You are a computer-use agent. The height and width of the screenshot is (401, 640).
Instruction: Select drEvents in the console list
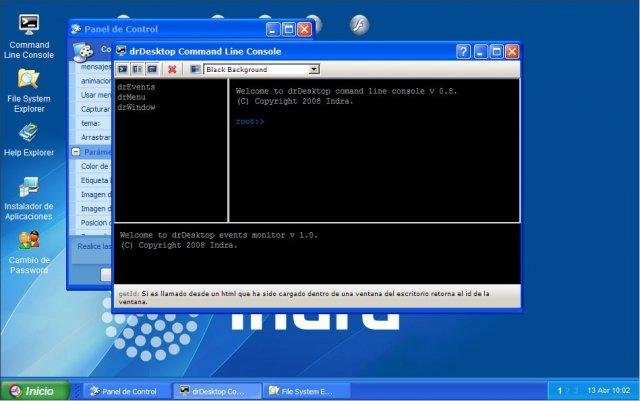click(136, 87)
